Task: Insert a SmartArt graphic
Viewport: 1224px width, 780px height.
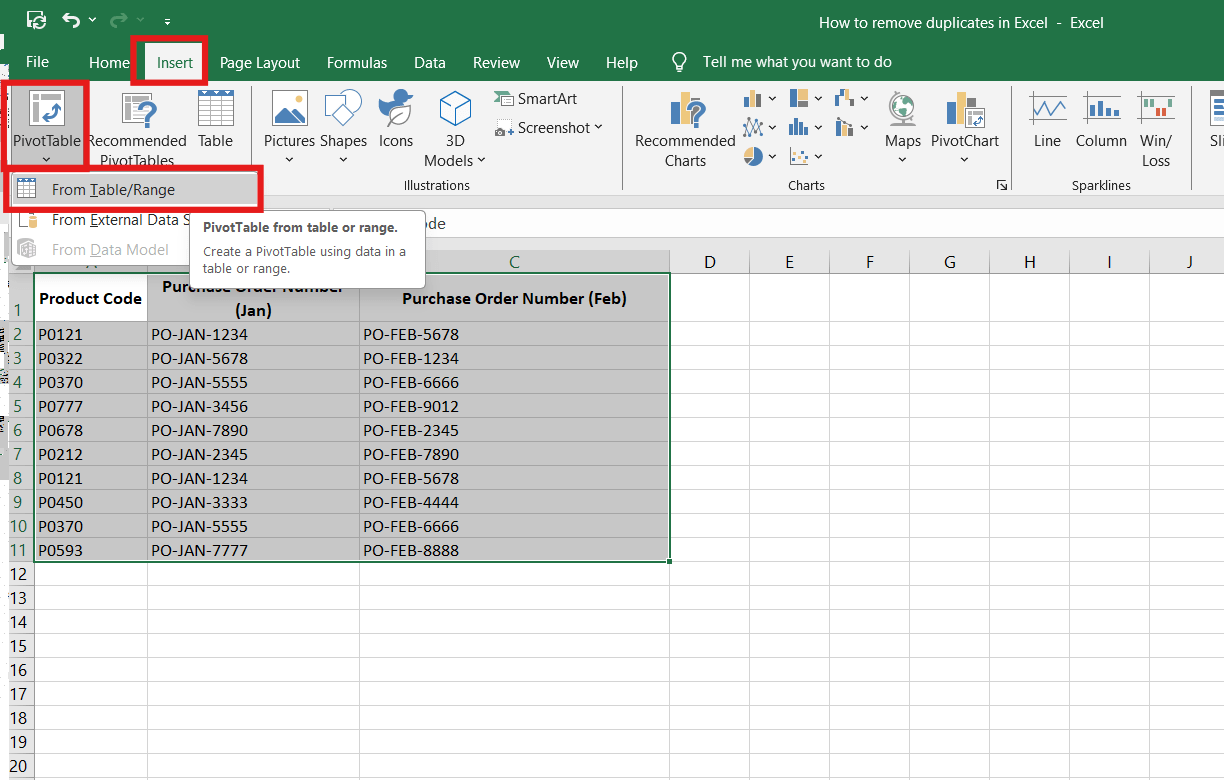Action: click(x=537, y=99)
